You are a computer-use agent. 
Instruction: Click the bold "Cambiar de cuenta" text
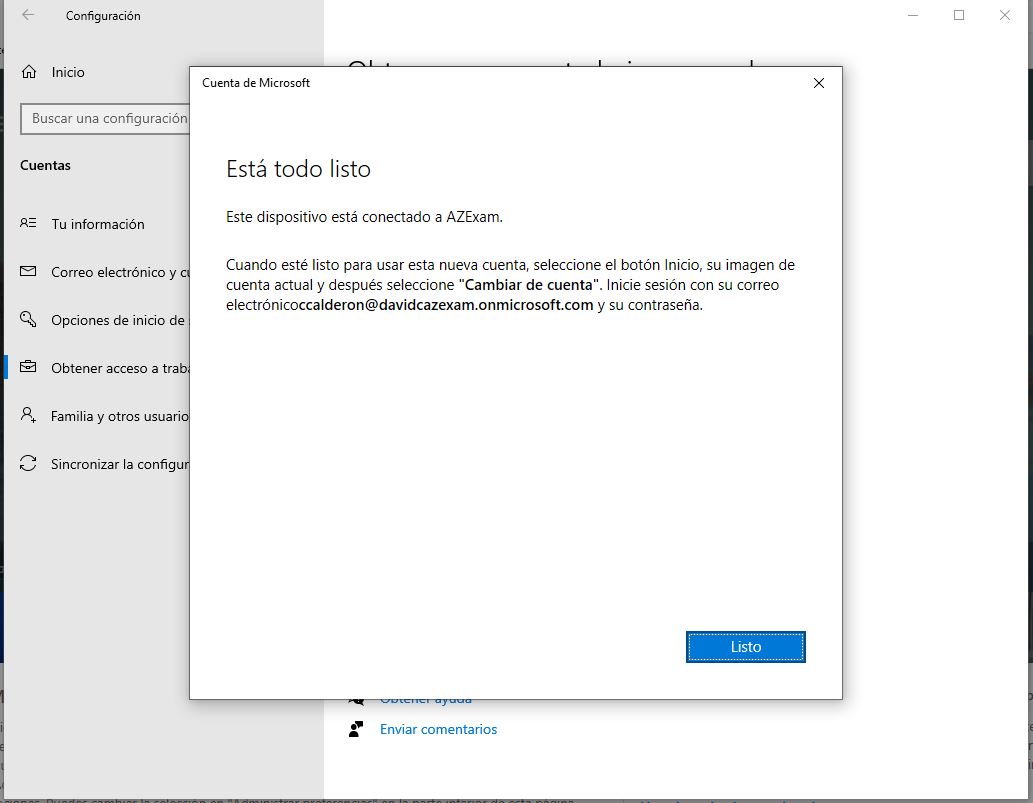pyautogui.click(x=528, y=285)
